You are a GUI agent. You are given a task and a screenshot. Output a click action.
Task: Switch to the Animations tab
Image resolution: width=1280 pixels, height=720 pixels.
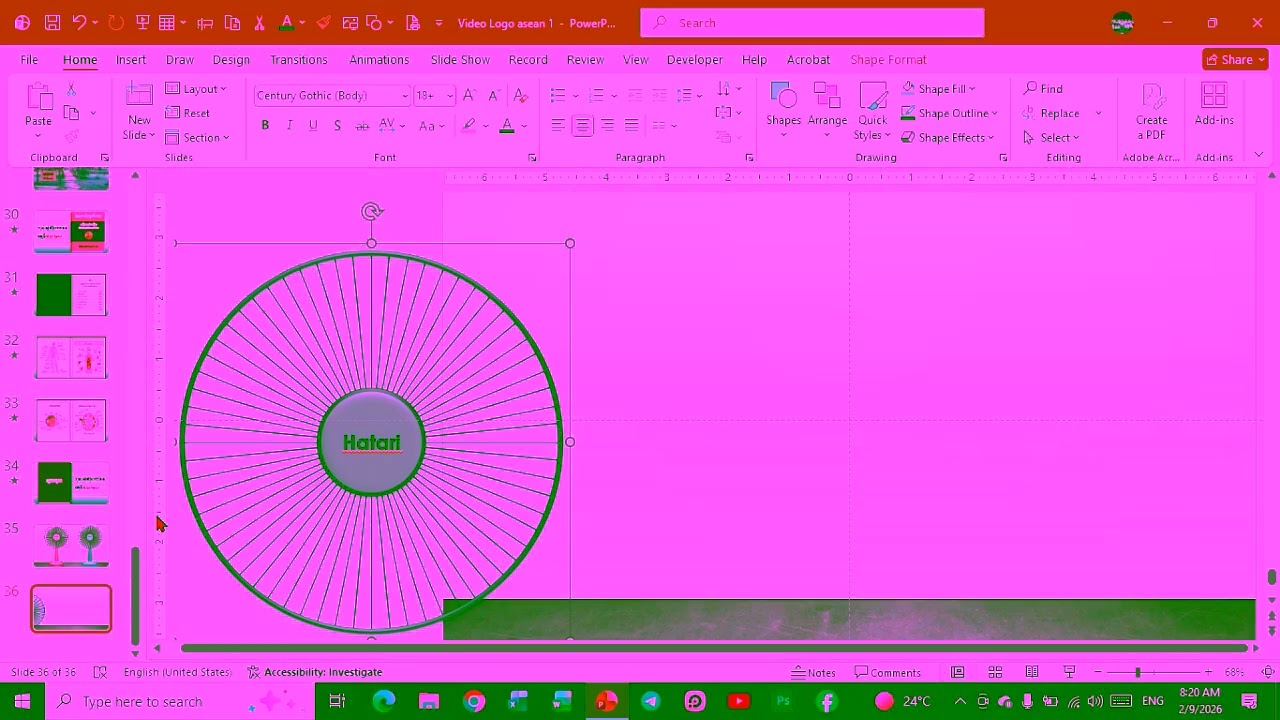pyautogui.click(x=379, y=59)
